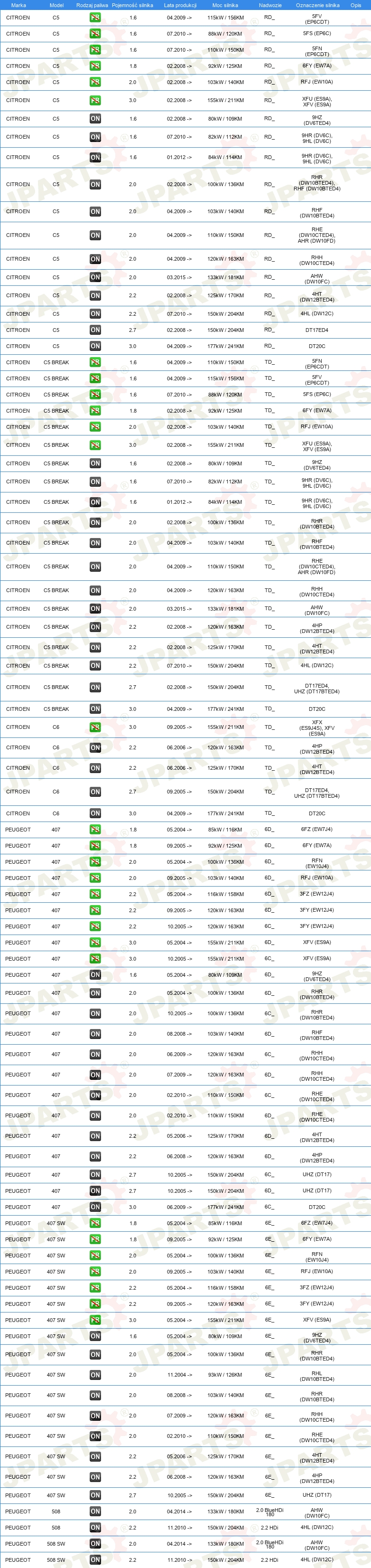Viewport: 371px width, 1568px height.
Task: Click petrol icon in Peugeot 407 6D_ 6FZ row
Action: (x=95, y=830)
